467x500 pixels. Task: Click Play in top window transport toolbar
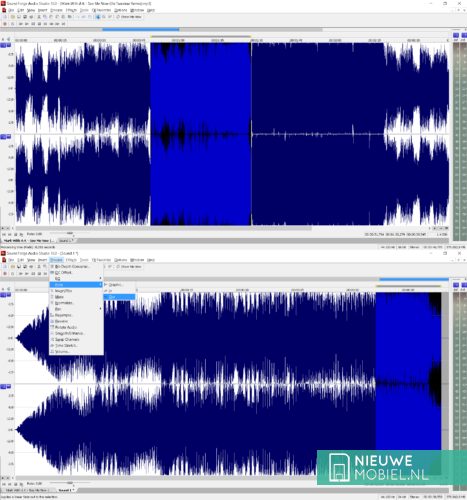(x=27, y=24)
